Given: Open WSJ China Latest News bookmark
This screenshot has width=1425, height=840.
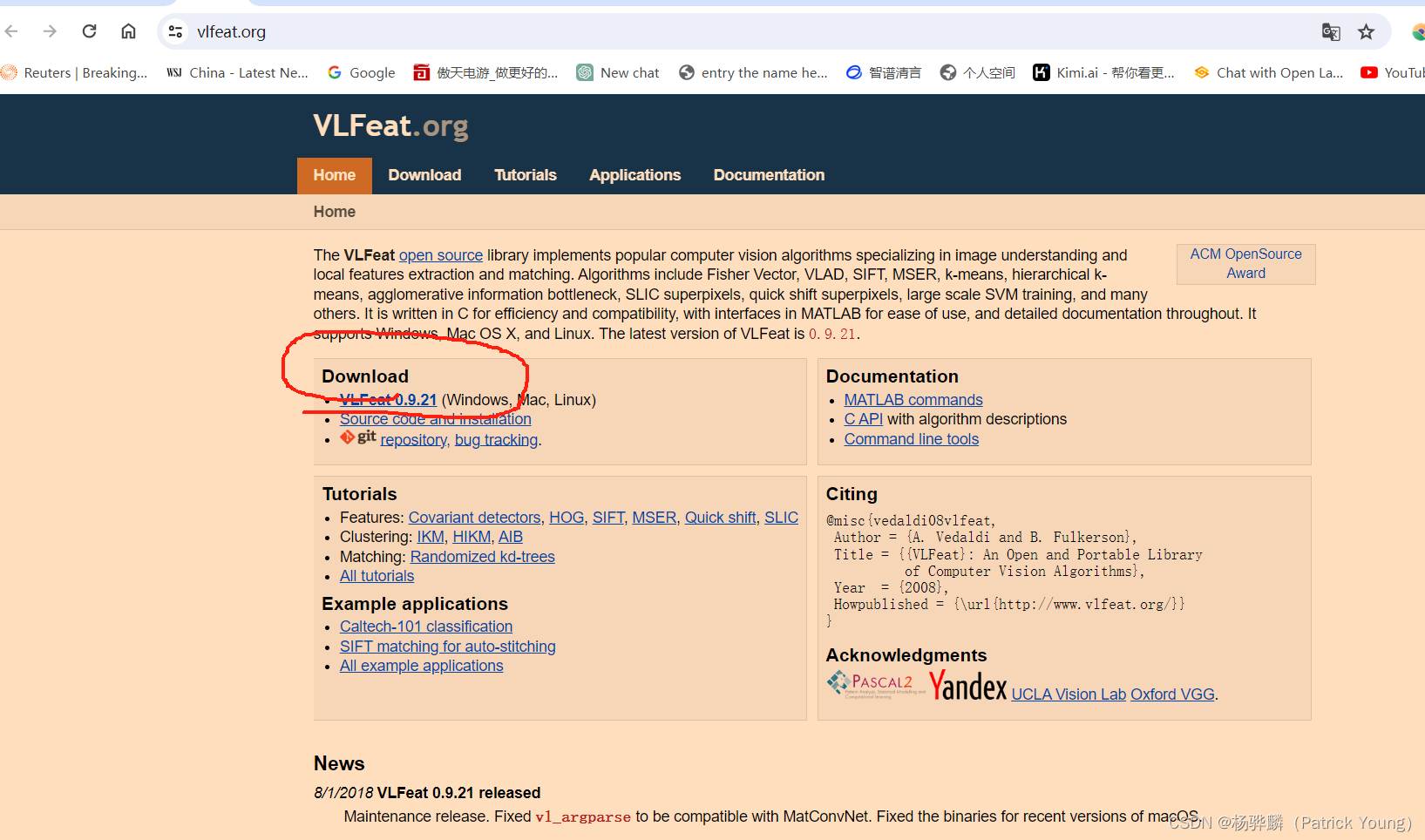Looking at the screenshot, I should click(237, 72).
